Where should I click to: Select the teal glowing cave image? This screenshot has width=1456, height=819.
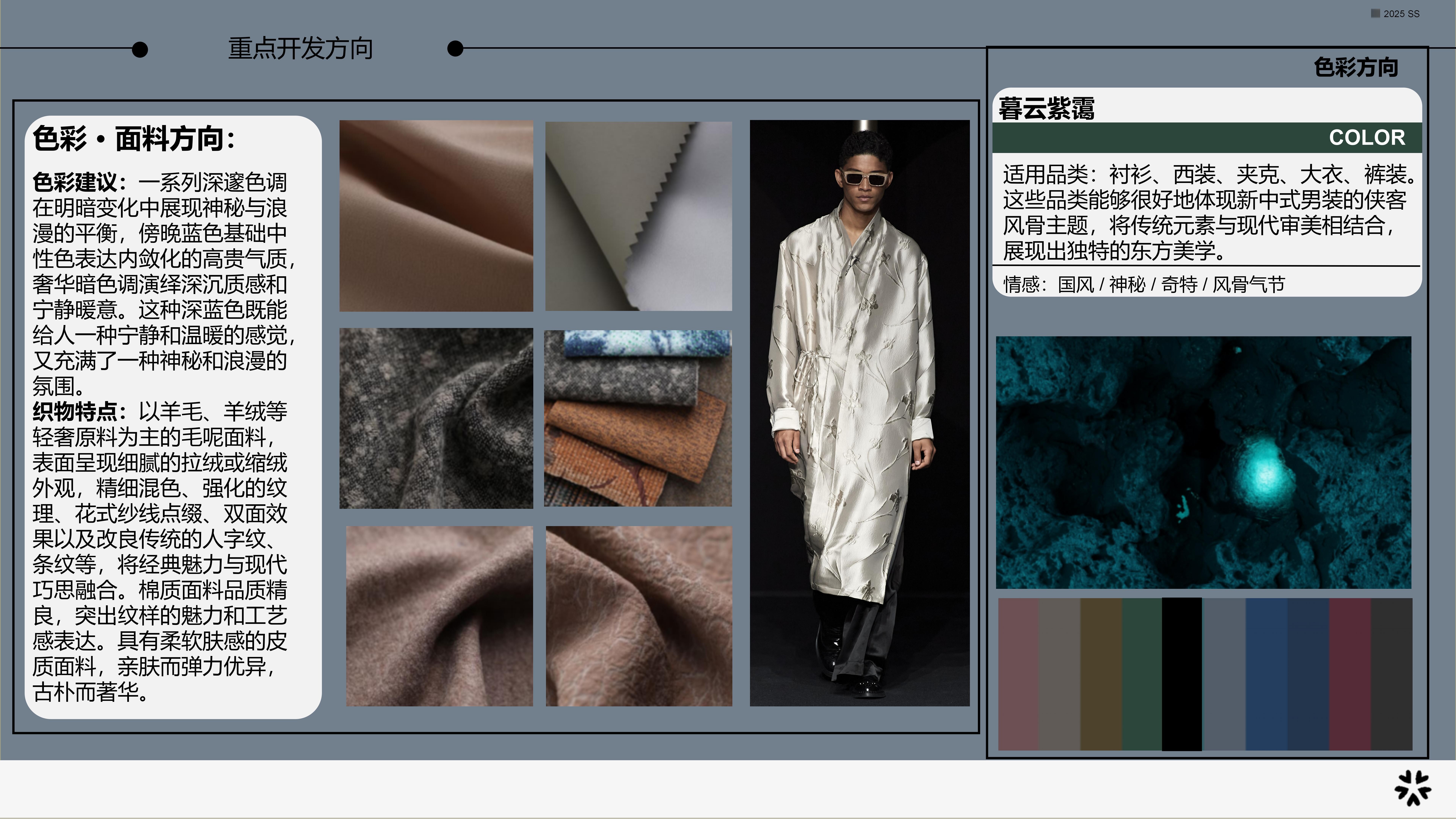coord(1203,462)
